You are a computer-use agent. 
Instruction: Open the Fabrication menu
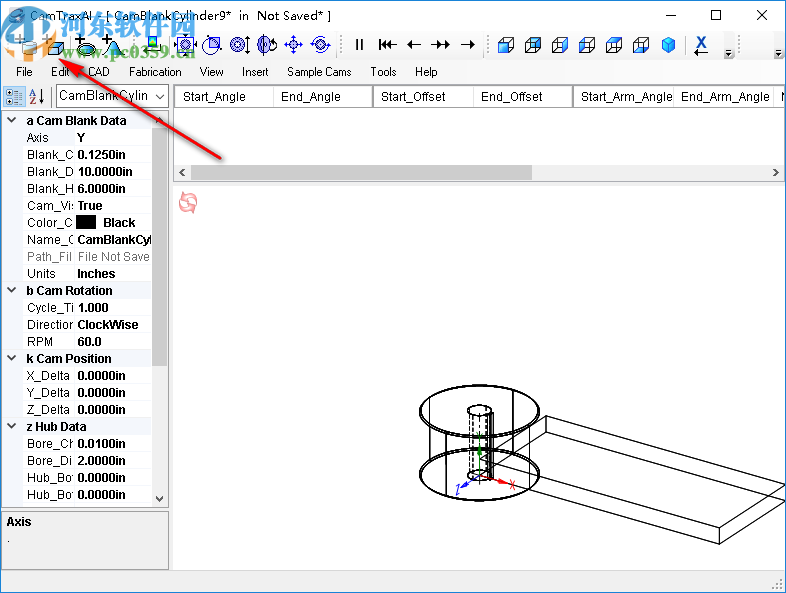(x=155, y=72)
